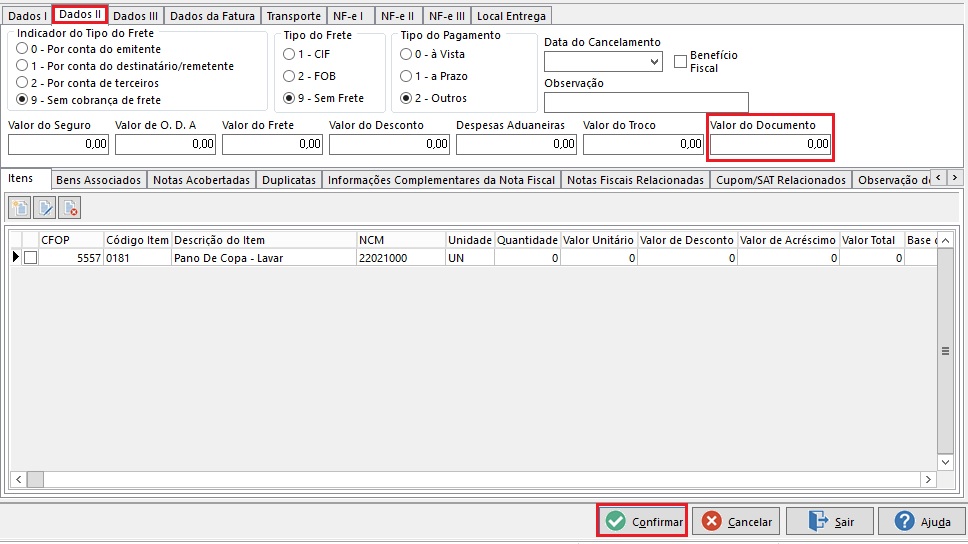Open the NF-e I tab
Viewport: 968px width, 544px height.
coord(350,15)
